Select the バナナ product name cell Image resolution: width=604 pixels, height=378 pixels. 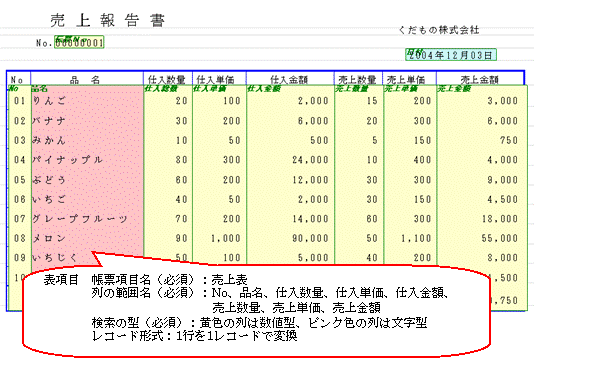click(x=49, y=121)
